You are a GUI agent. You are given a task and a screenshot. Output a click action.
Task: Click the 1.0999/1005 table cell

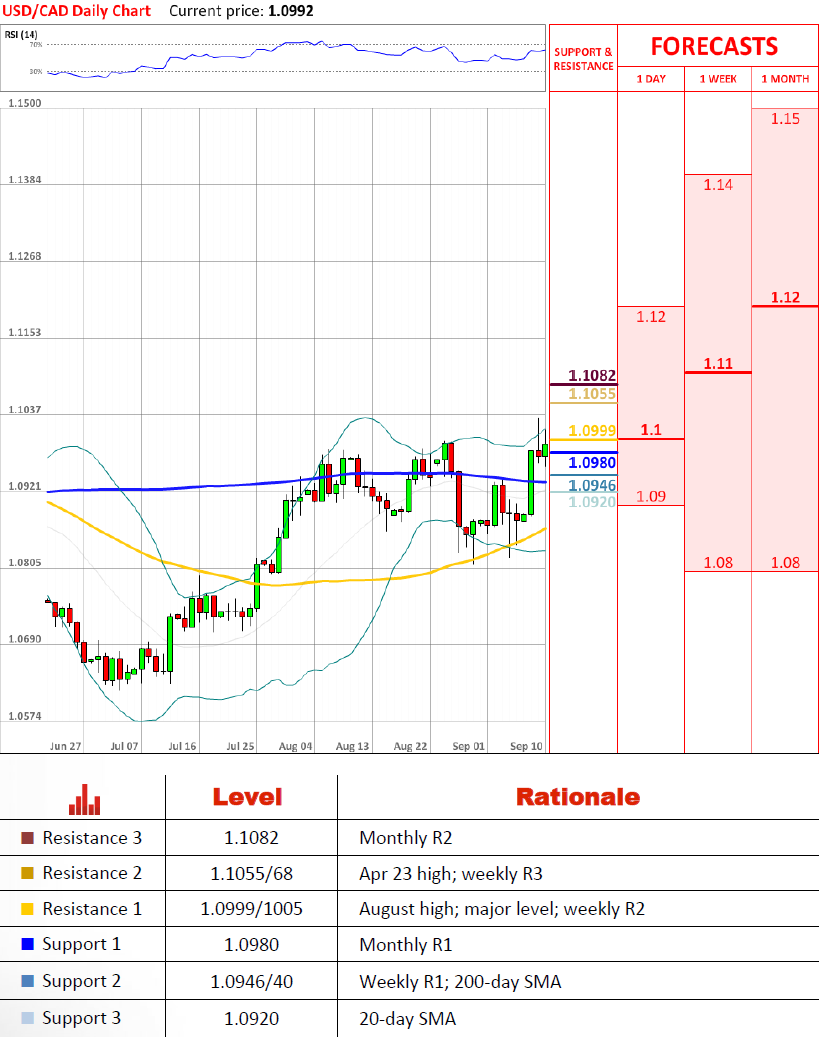pyautogui.click(x=251, y=909)
